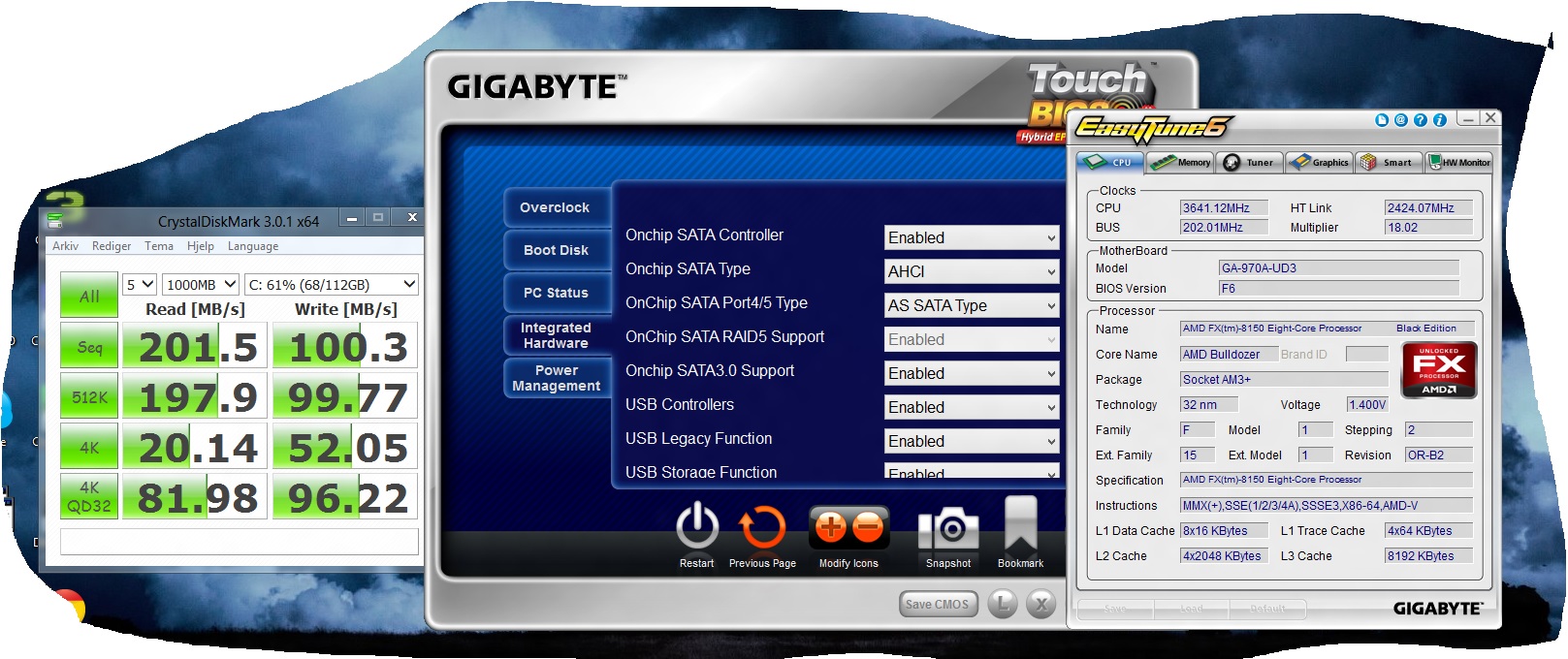Open the 1000MB test size dropdown
Screen dimensions: 1568x659
click(201, 284)
